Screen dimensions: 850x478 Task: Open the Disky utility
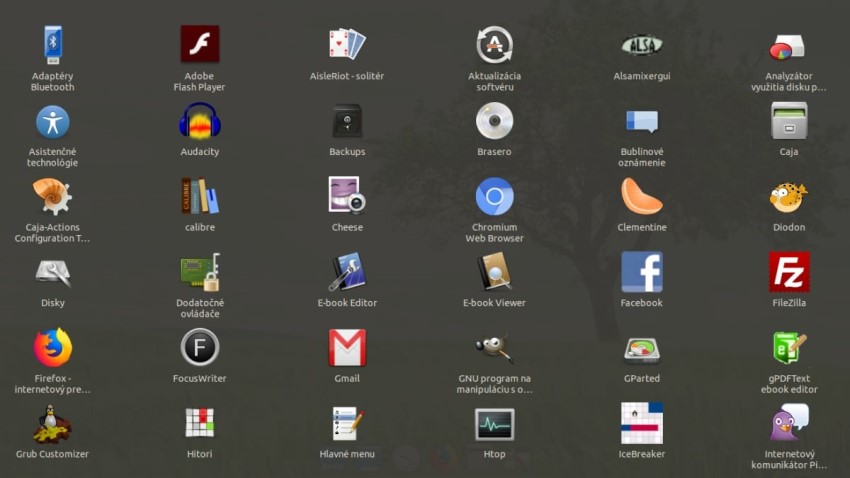tap(53, 273)
